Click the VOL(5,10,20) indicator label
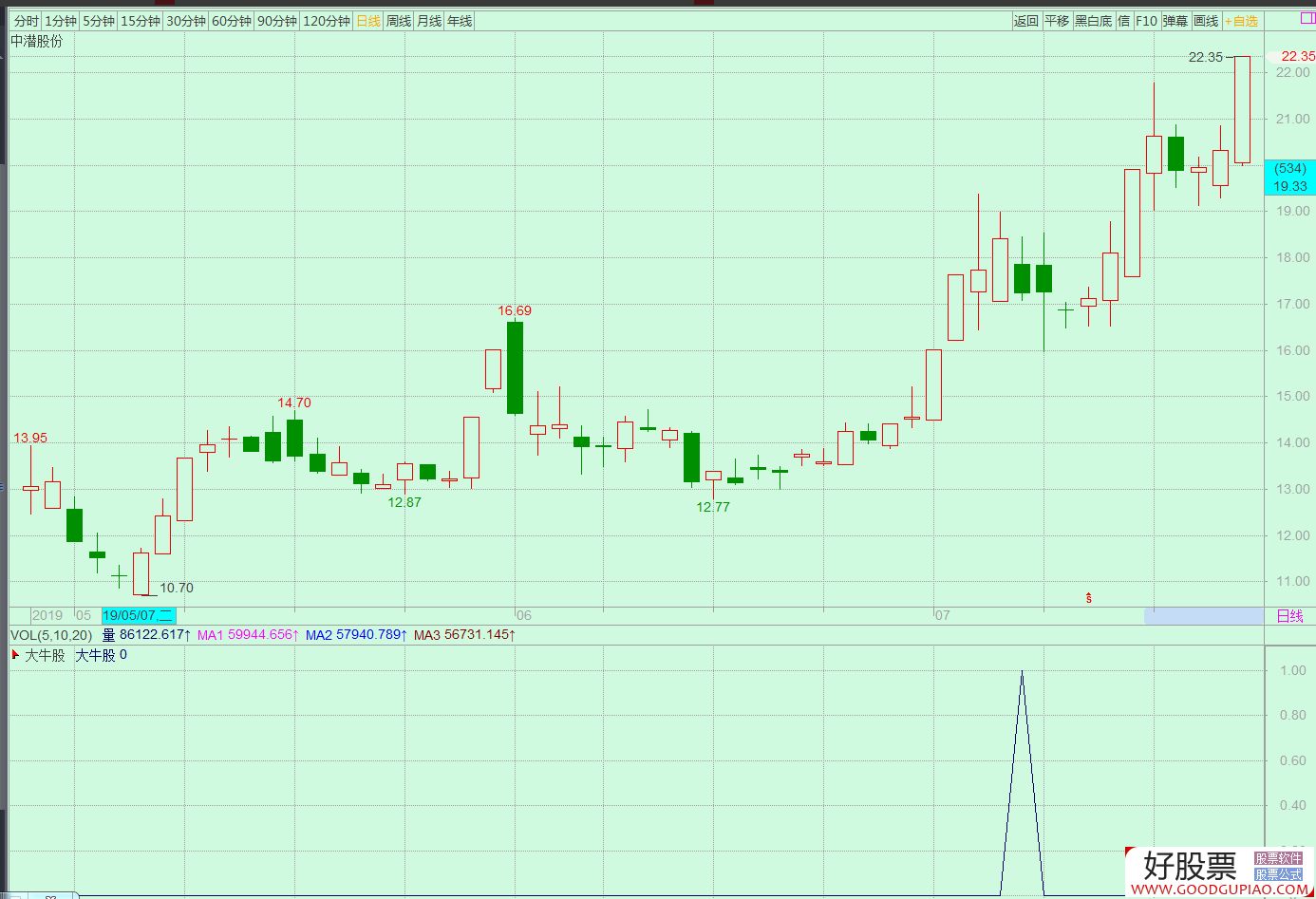This screenshot has width=1316, height=899. pyautogui.click(x=51, y=635)
